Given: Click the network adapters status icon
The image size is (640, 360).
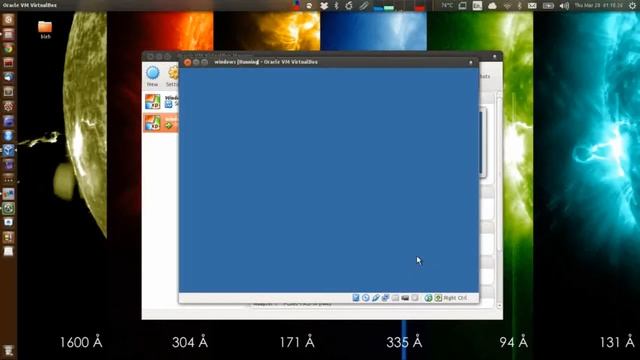Looking at the screenshot, I should pyautogui.click(x=385, y=298).
